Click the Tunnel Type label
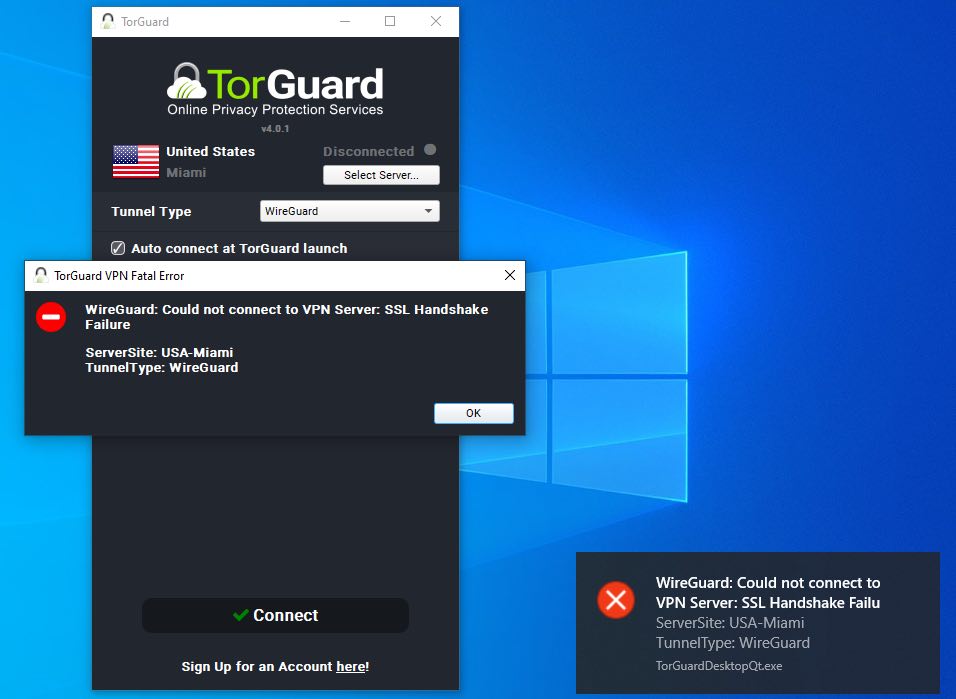The height and width of the screenshot is (699, 956). 151,212
